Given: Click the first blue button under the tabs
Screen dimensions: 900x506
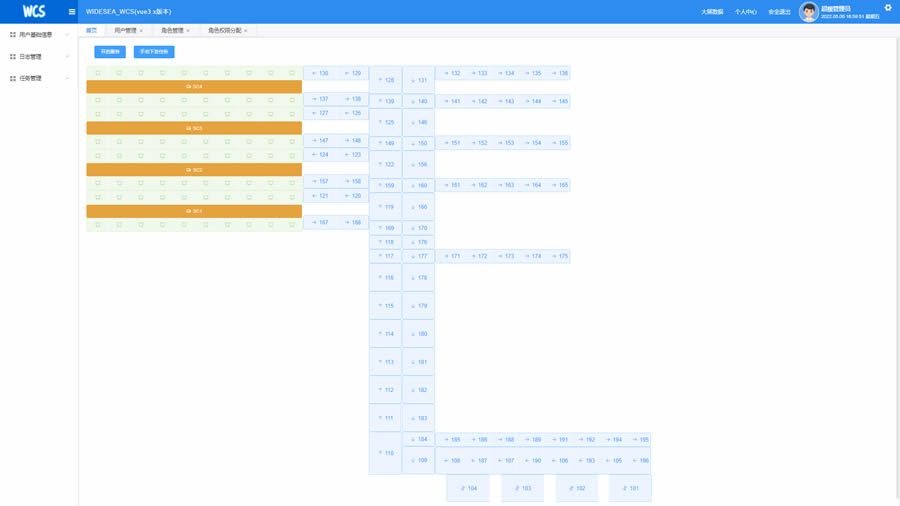Looking at the screenshot, I should pyautogui.click(x=110, y=52).
